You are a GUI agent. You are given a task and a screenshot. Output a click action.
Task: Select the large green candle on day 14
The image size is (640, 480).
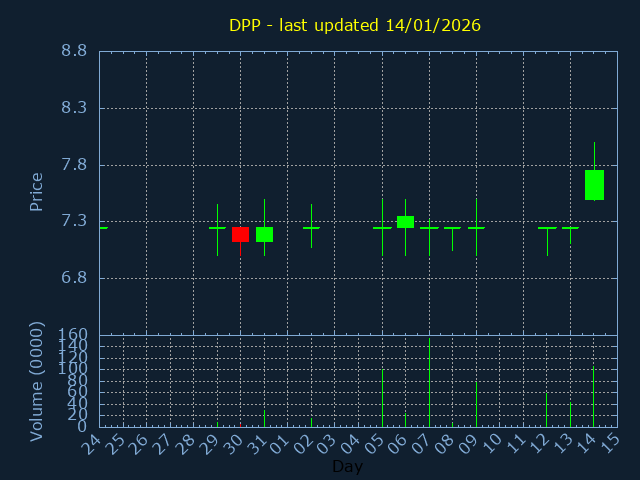pyautogui.click(x=594, y=185)
